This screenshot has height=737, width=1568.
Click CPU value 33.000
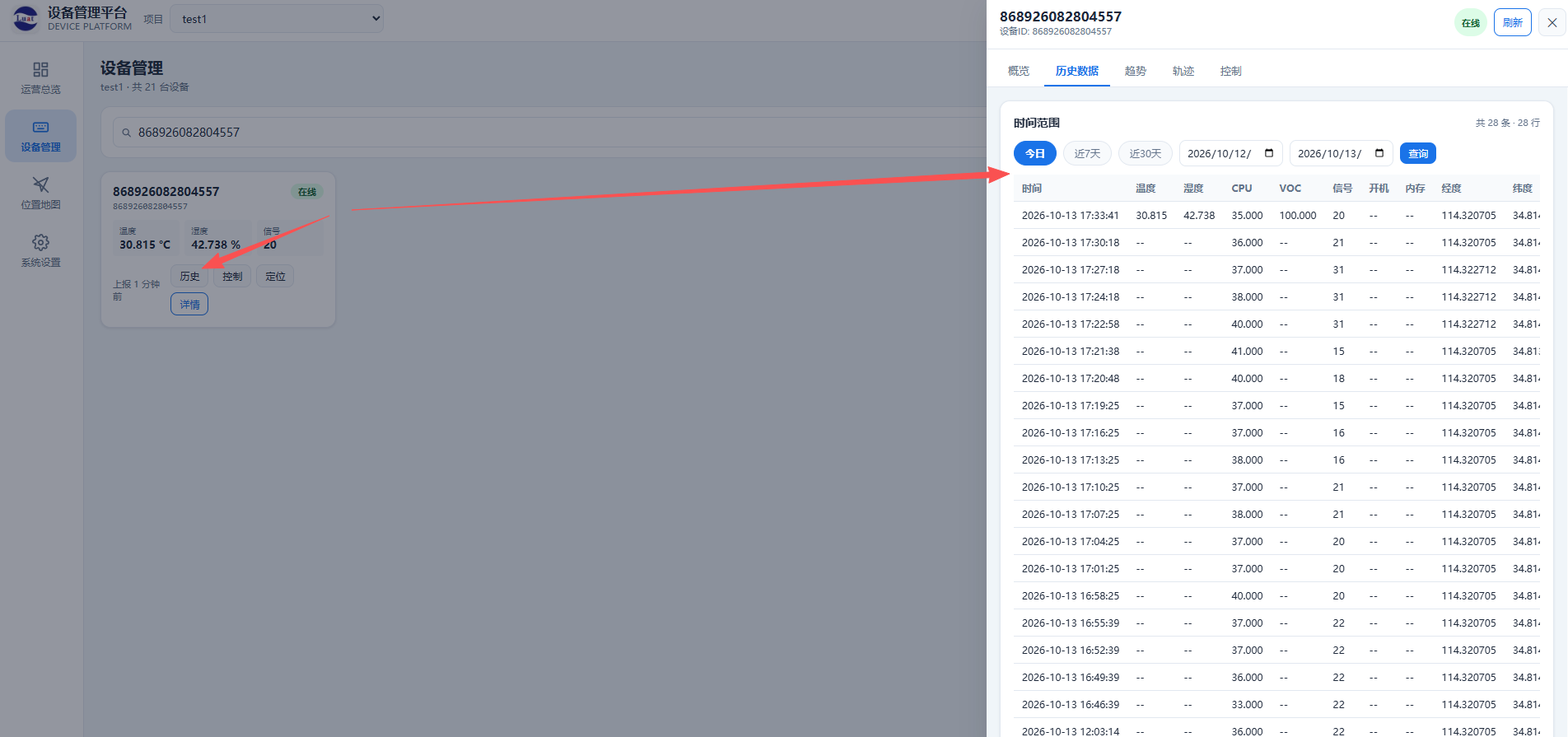point(1247,705)
